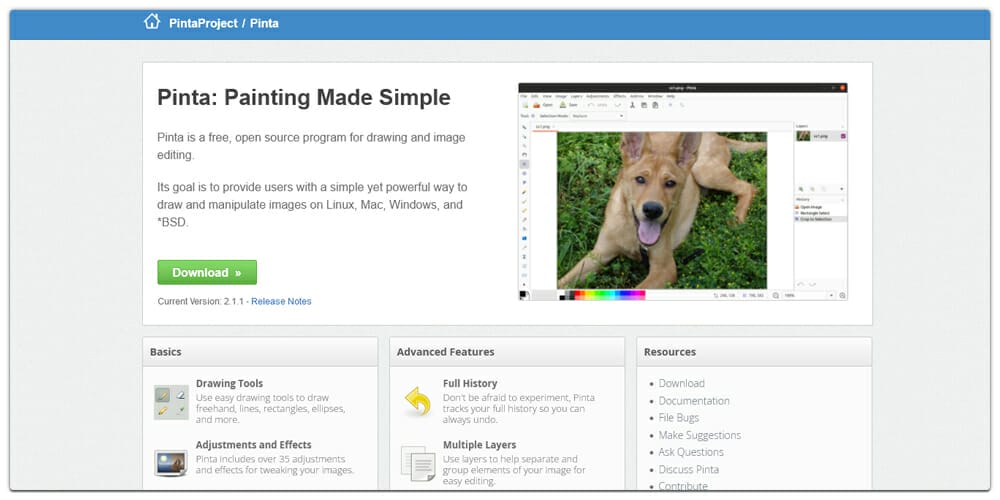Click the Multiple Layers heading text
The width and height of the screenshot is (1000, 500).
[x=479, y=445]
